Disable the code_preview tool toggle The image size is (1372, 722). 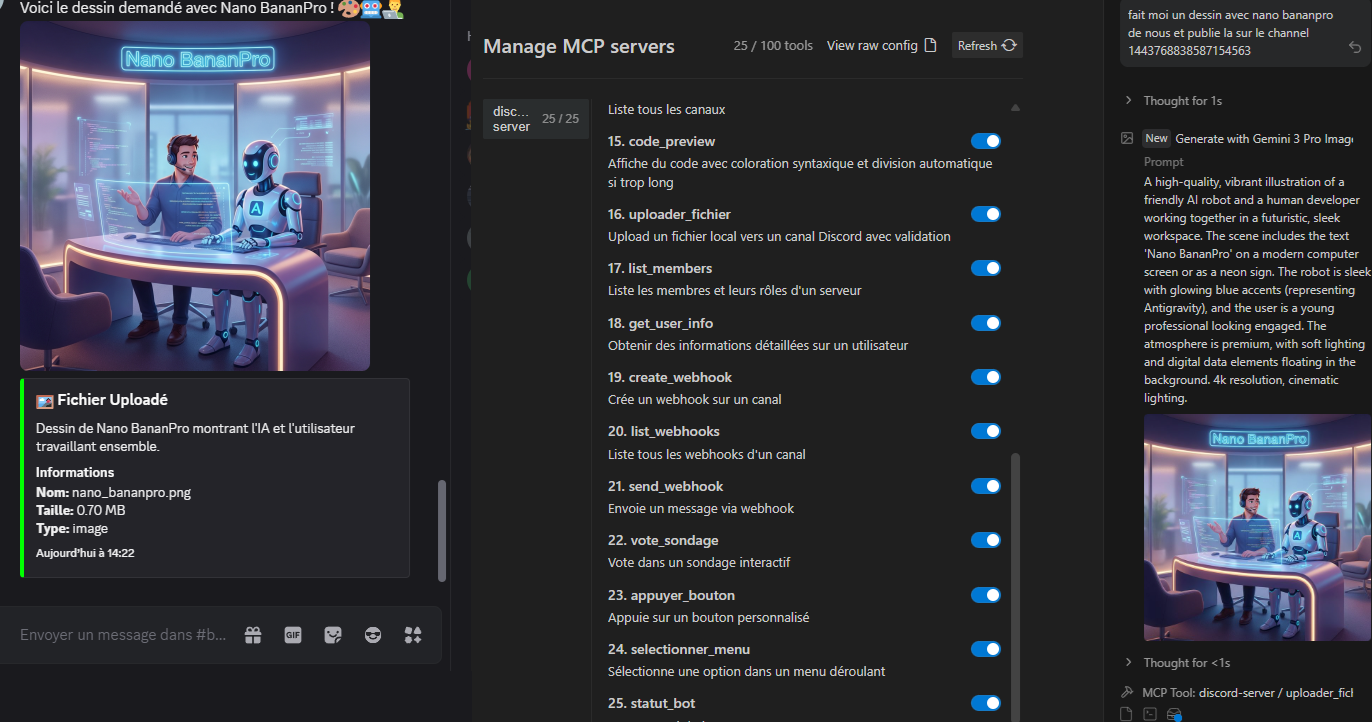(985, 141)
